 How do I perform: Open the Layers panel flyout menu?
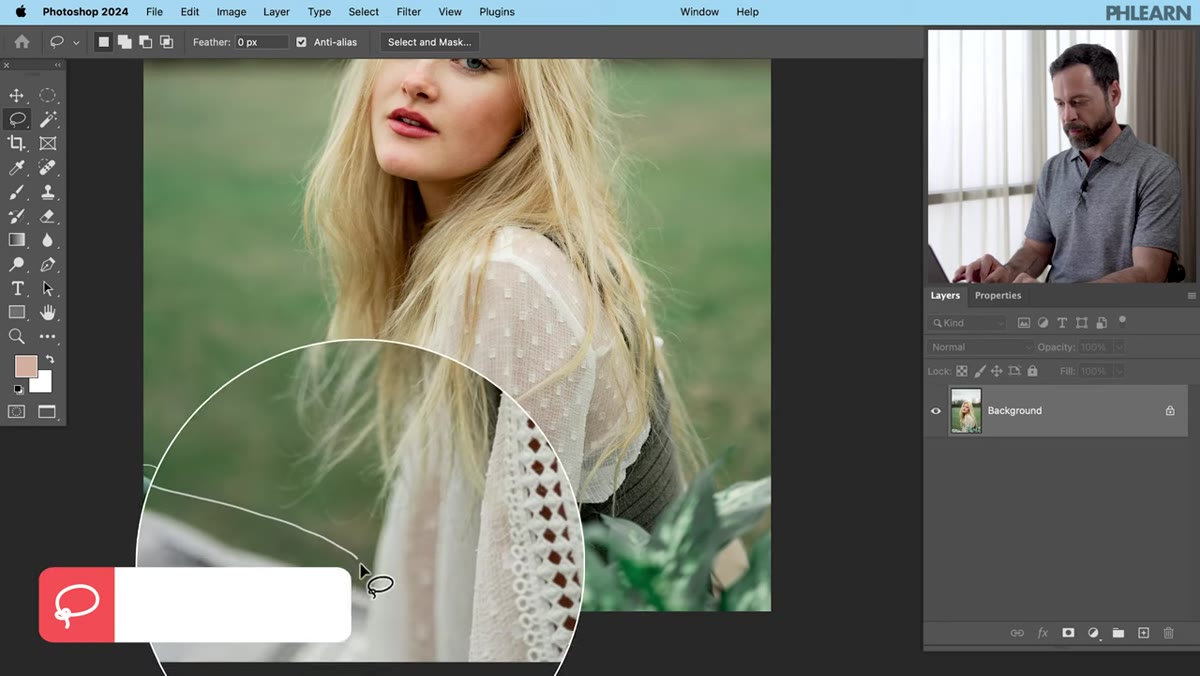pyautogui.click(x=1191, y=296)
